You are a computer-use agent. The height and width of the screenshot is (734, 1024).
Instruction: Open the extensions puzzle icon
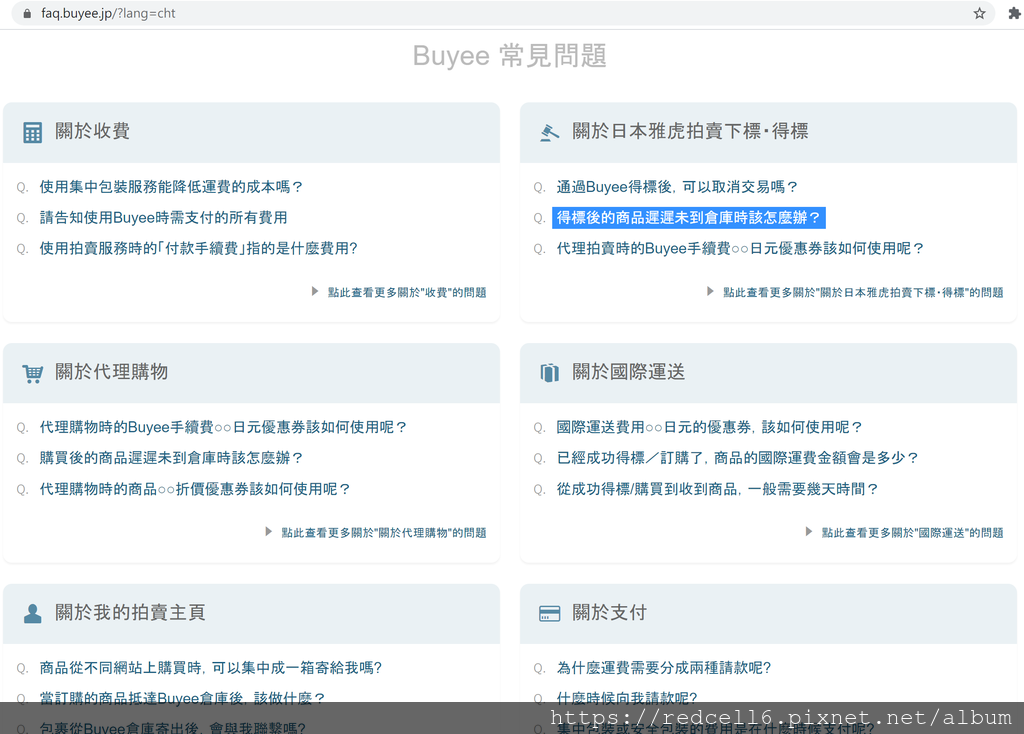[1014, 13]
